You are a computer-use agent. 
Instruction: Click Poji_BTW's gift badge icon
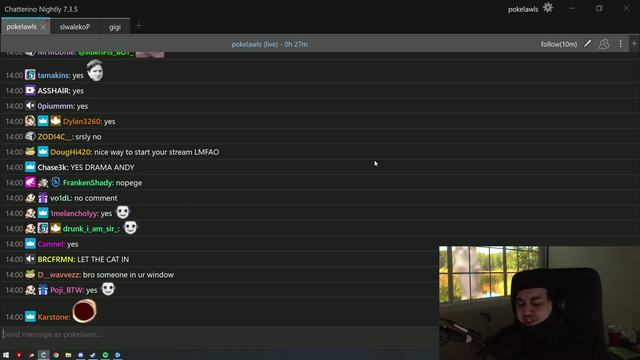(x=43, y=290)
